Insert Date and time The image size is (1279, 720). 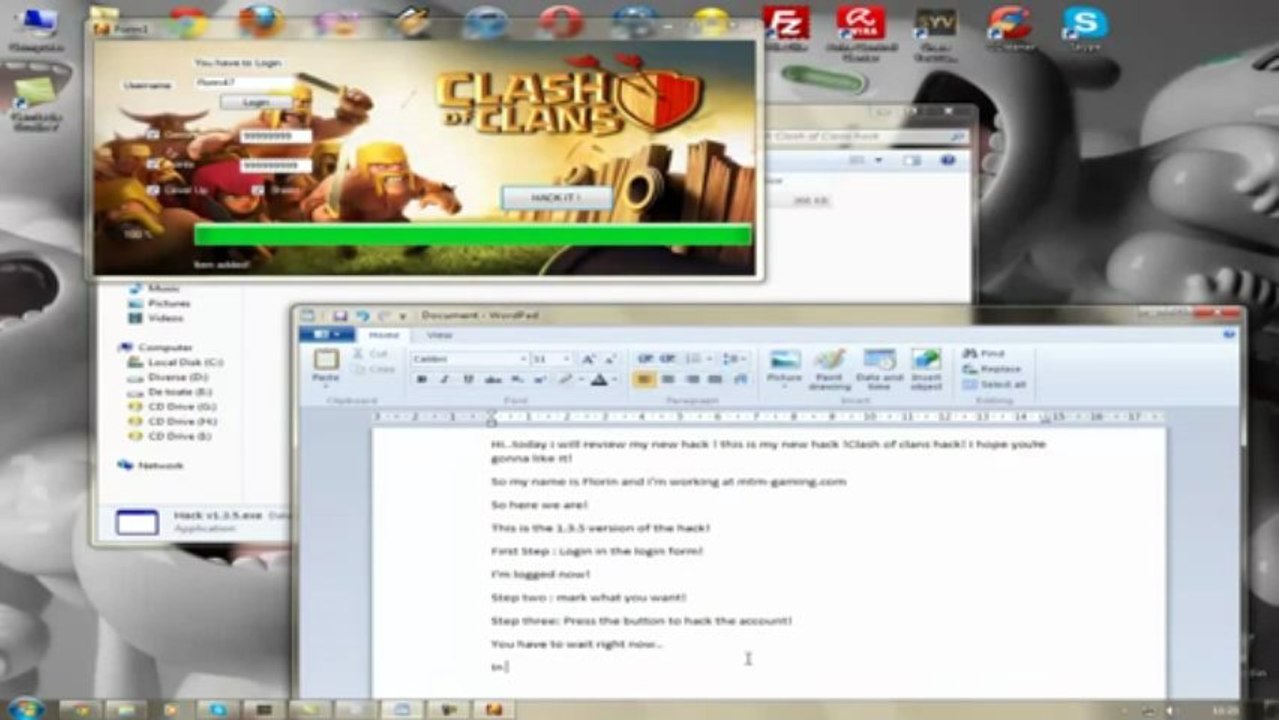879,369
